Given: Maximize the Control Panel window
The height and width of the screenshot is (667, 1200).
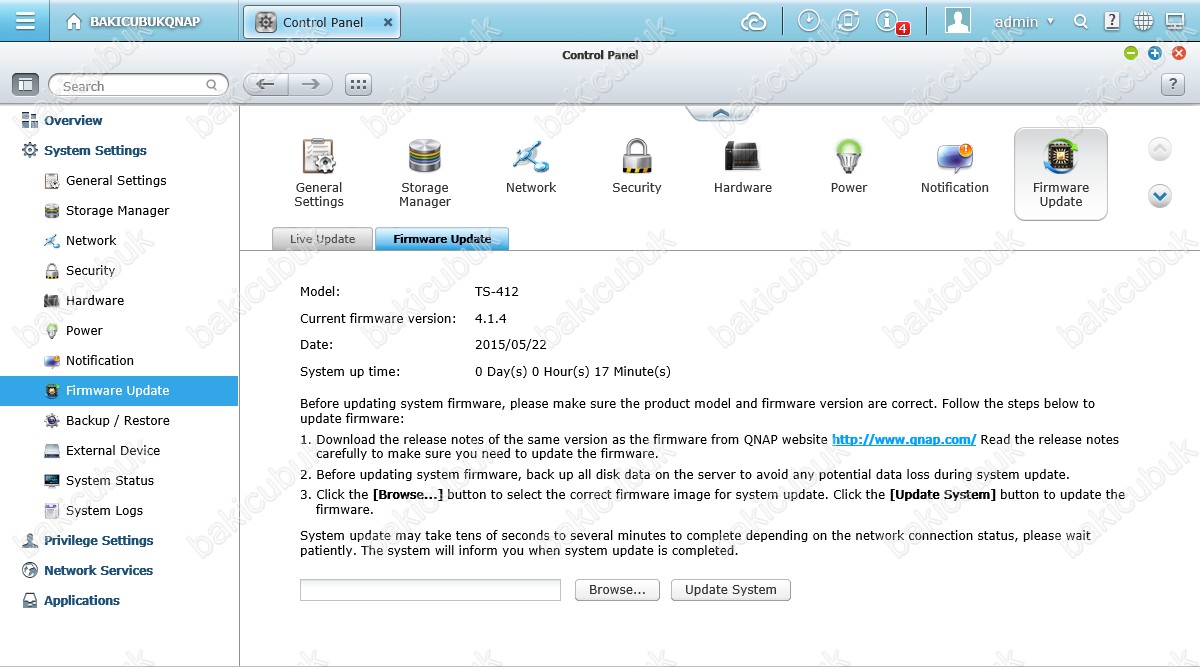Looking at the screenshot, I should pos(1155,53).
